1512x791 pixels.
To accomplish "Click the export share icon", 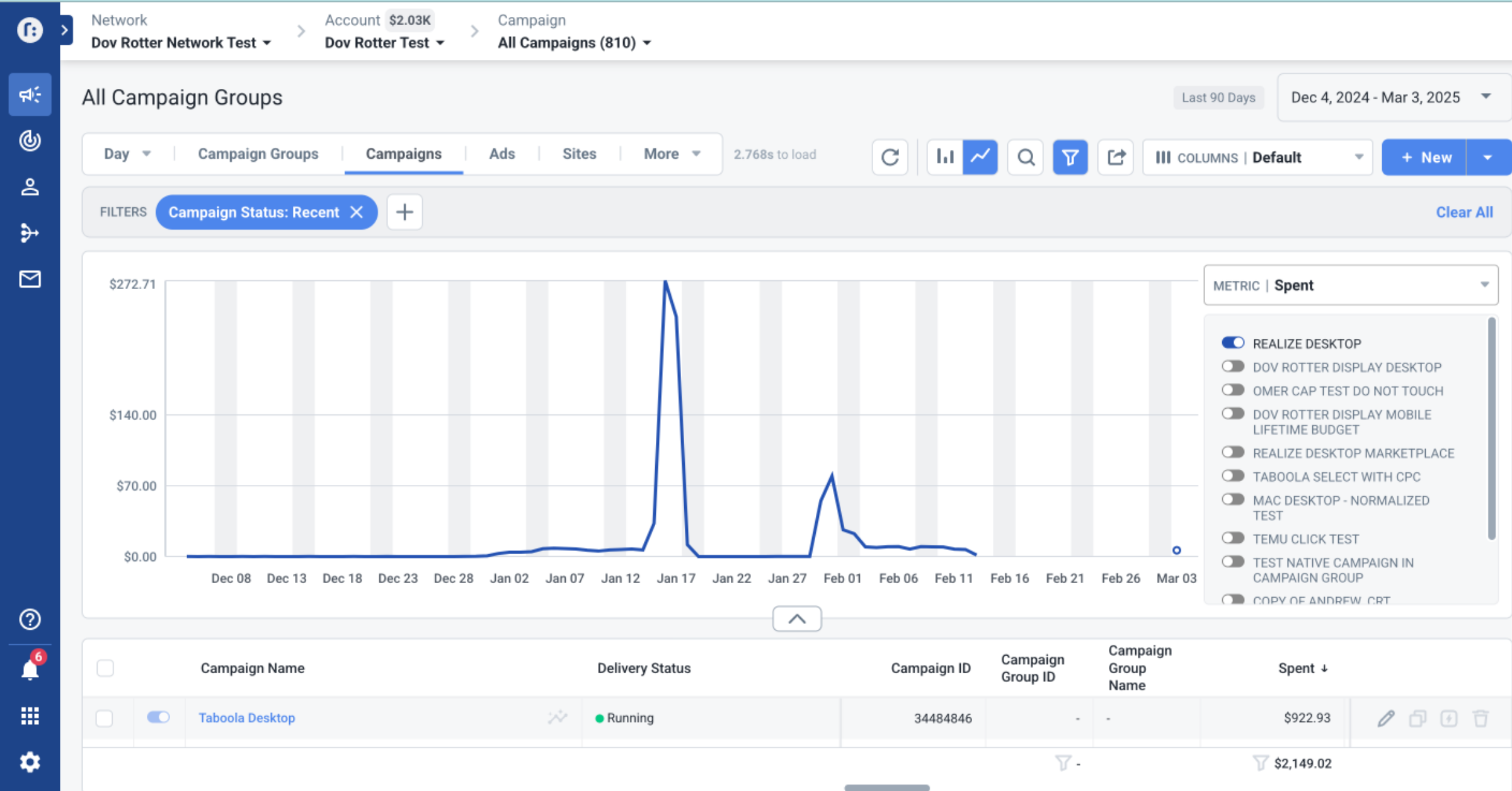I will [1116, 157].
